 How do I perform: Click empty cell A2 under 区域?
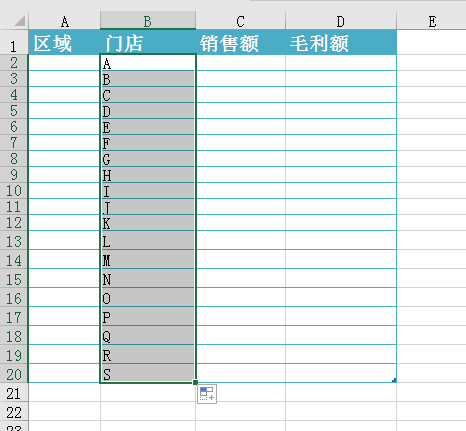65,63
